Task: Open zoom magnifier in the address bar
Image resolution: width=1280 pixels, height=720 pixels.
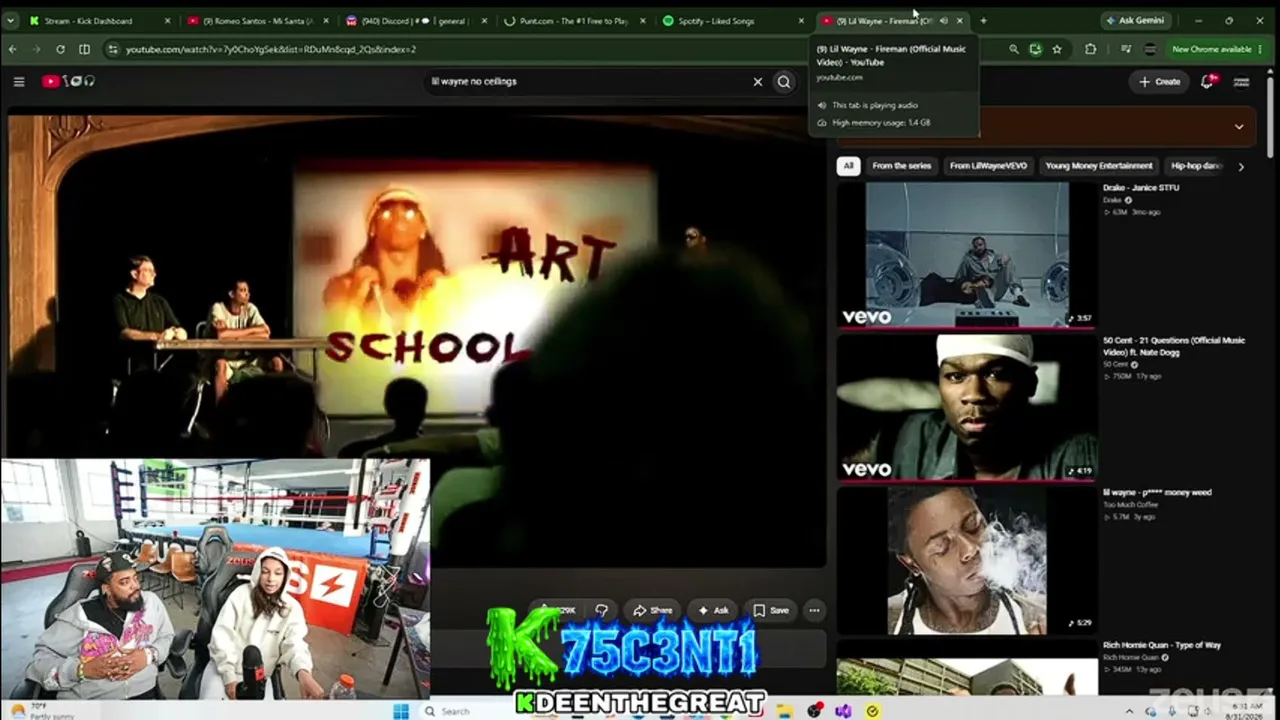Action: click(1013, 49)
